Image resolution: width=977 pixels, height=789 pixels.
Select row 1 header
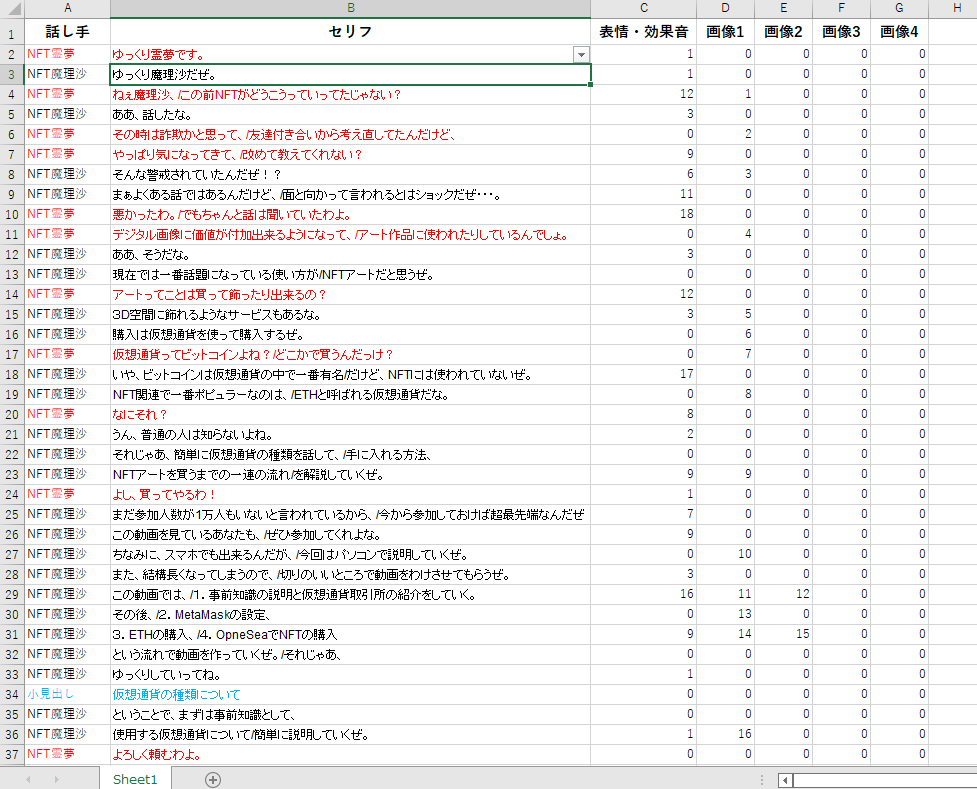12,31
